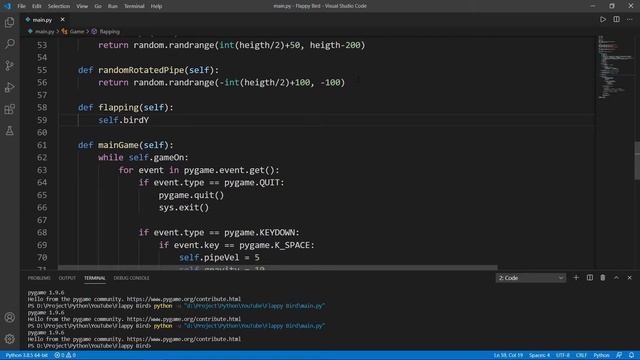This screenshot has height=360, width=640.
Task: Click 'pygame.quit()' code line
Action: (x=191, y=195)
